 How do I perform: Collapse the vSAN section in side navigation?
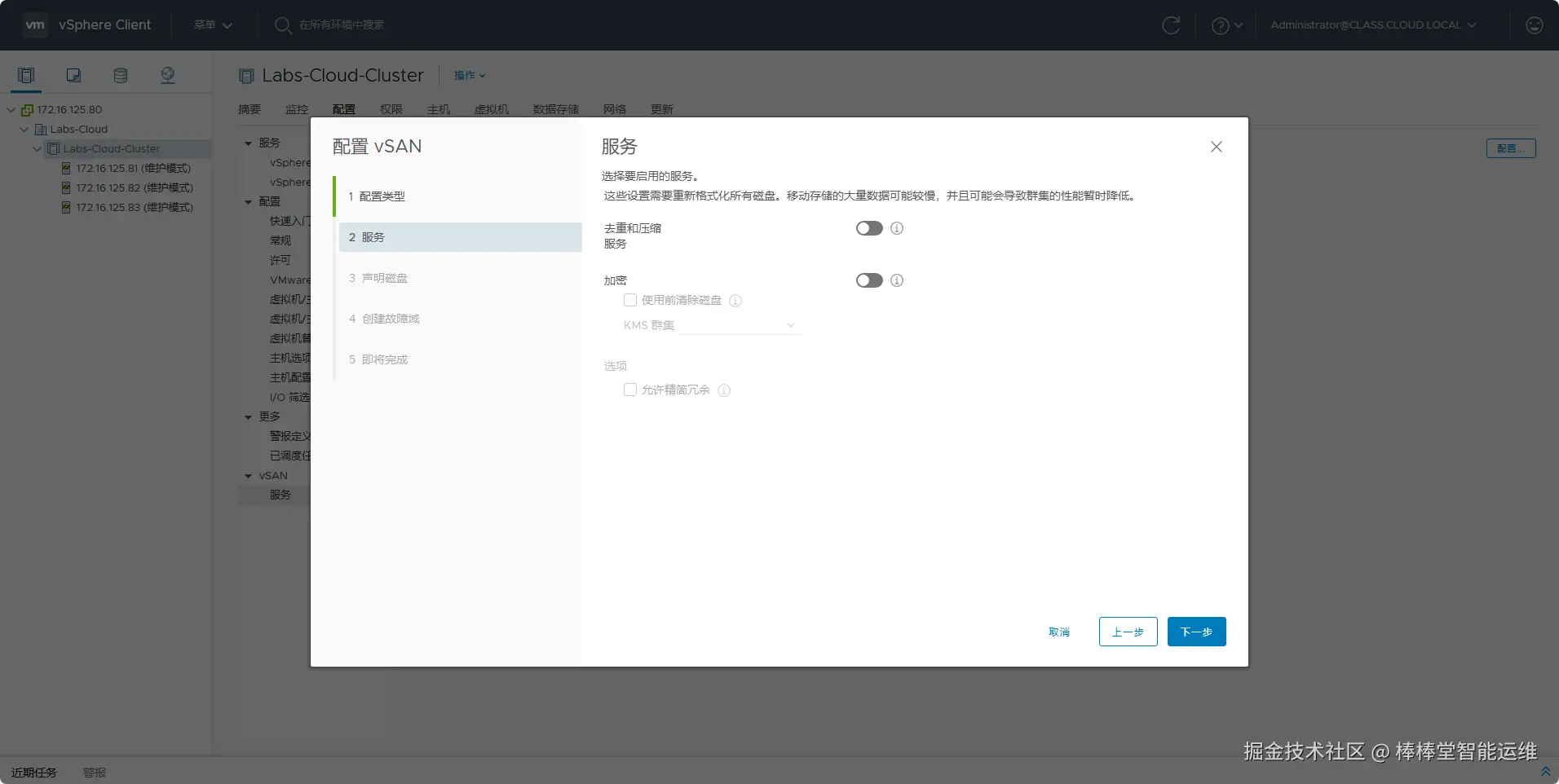(x=249, y=476)
